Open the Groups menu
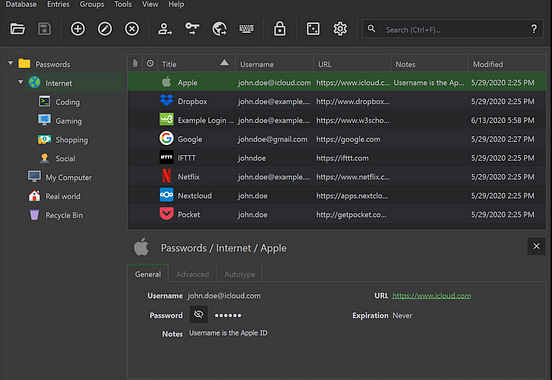552x380 pixels. (x=92, y=4)
